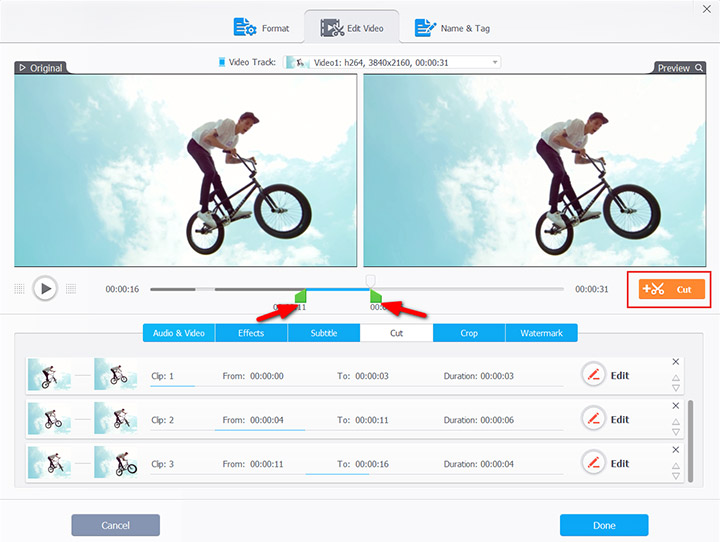Click the Edit pencil icon for Clip 3
This screenshot has height=542, width=720.
(593, 463)
